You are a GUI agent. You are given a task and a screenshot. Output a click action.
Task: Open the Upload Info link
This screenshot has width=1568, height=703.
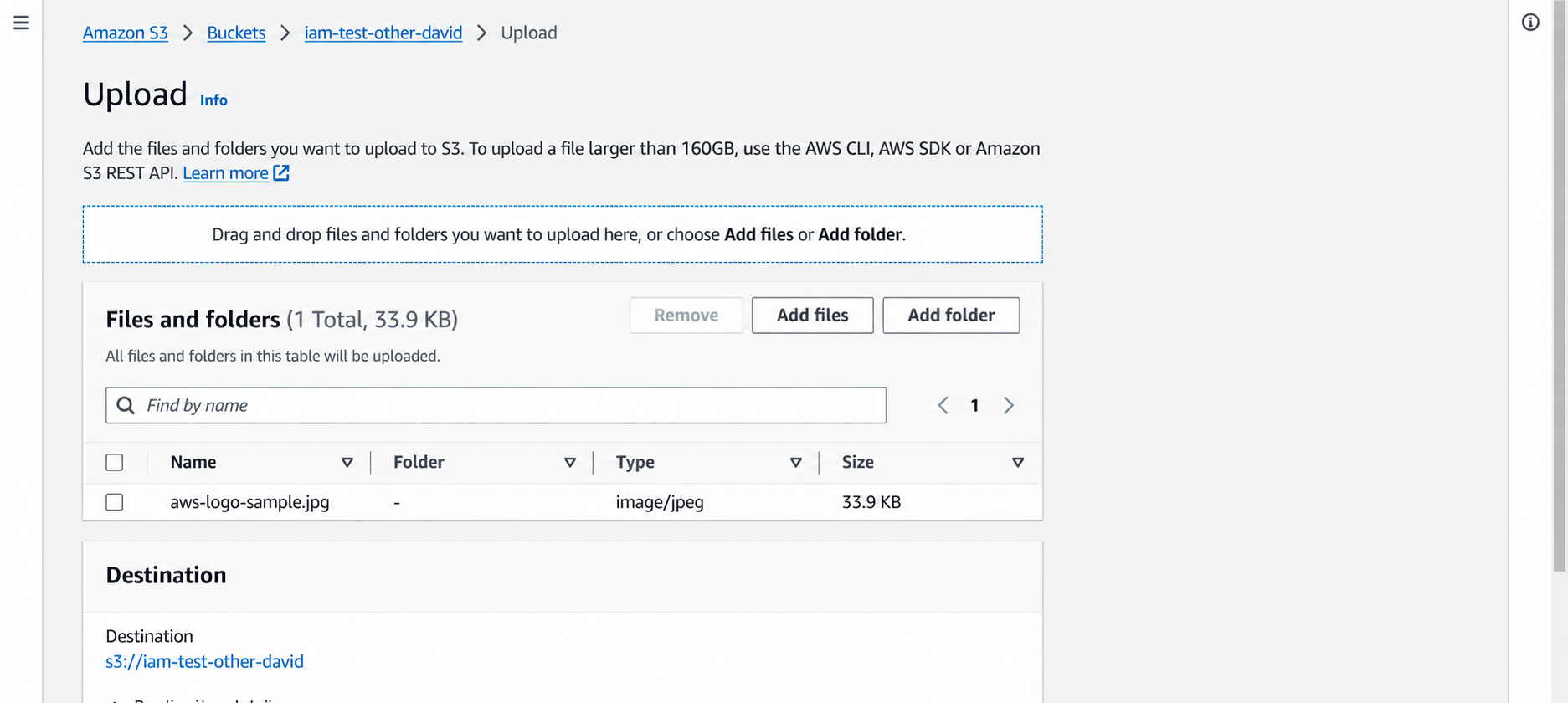pyautogui.click(x=213, y=100)
